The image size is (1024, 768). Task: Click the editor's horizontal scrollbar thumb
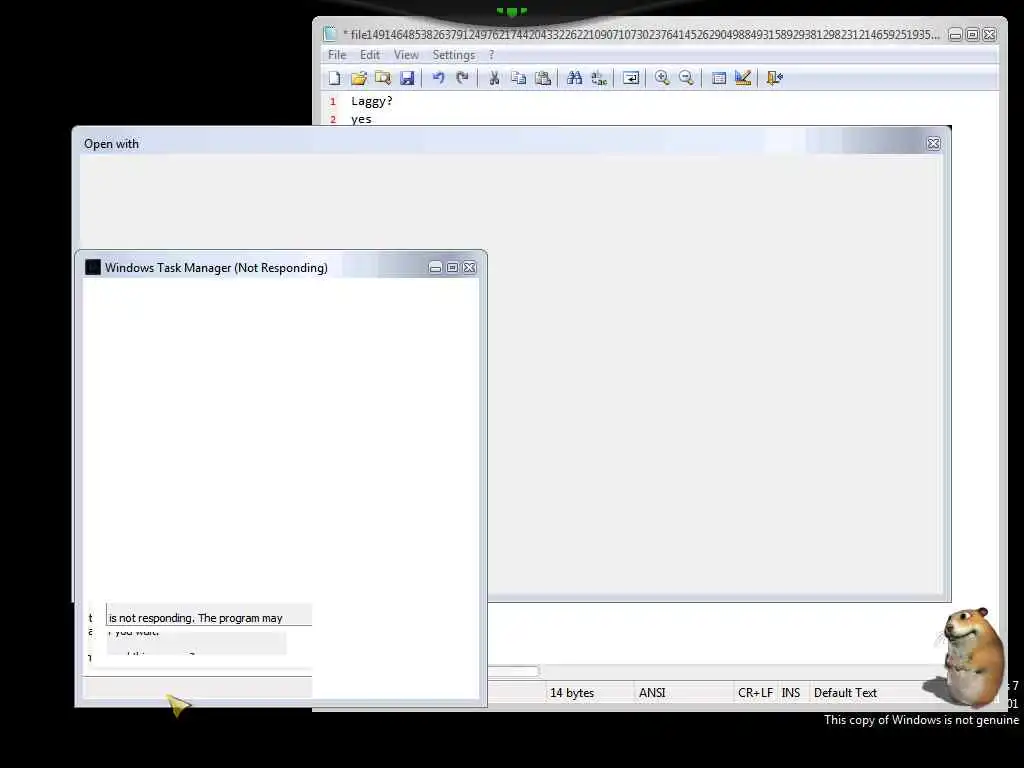click(x=513, y=671)
